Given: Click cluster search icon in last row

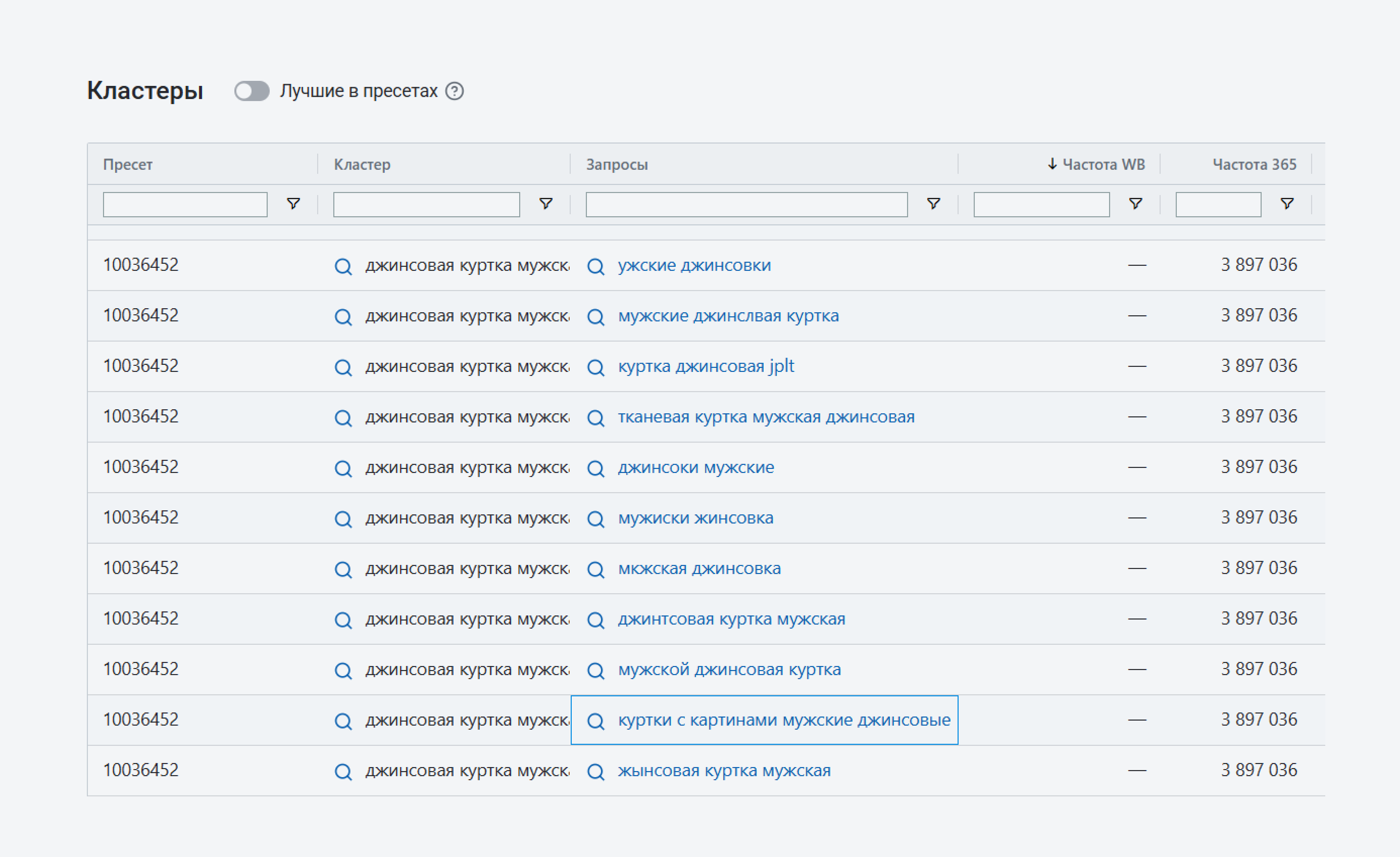Looking at the screenshot, I should 343,771.
